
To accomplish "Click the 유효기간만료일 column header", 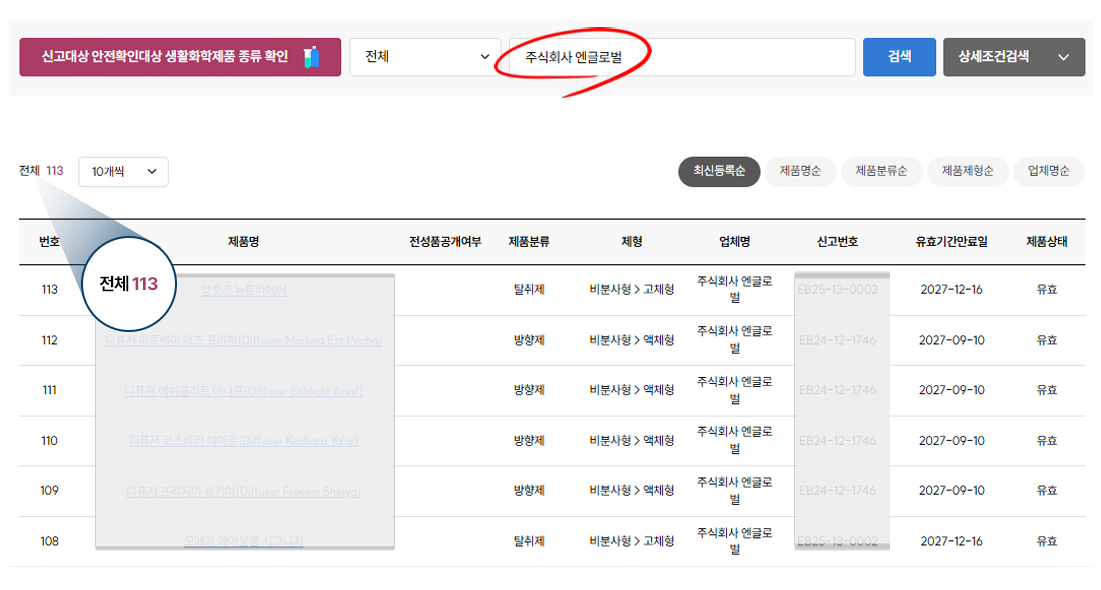I will click(950, 242).
